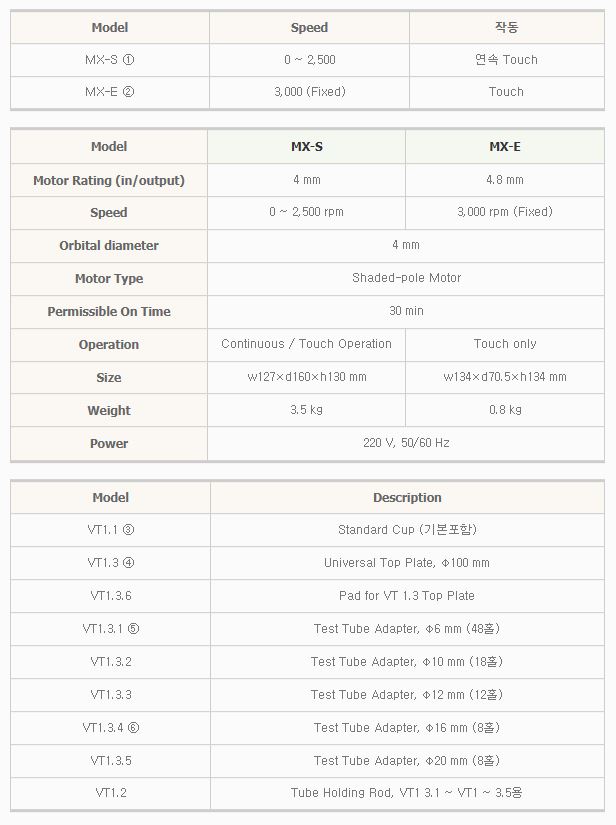Click the Shaded-pole Motor value
Image resolution: width=616 pixels, height=825 pixels.
(406, 278)
